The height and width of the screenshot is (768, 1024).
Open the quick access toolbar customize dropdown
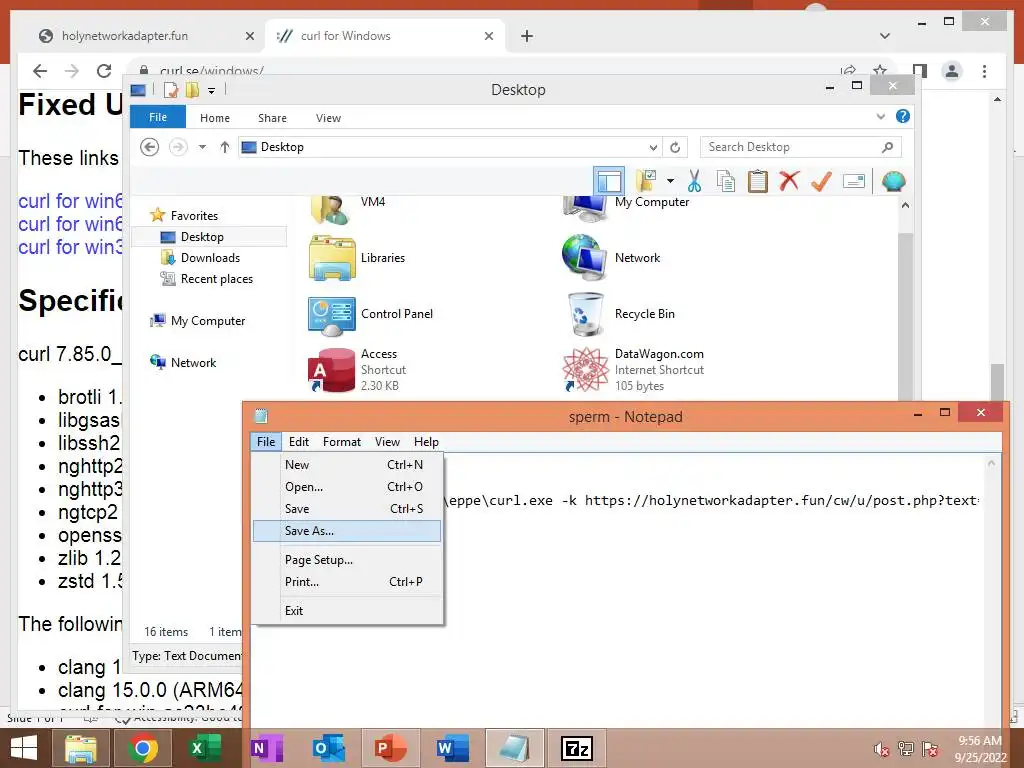[212, 90]
